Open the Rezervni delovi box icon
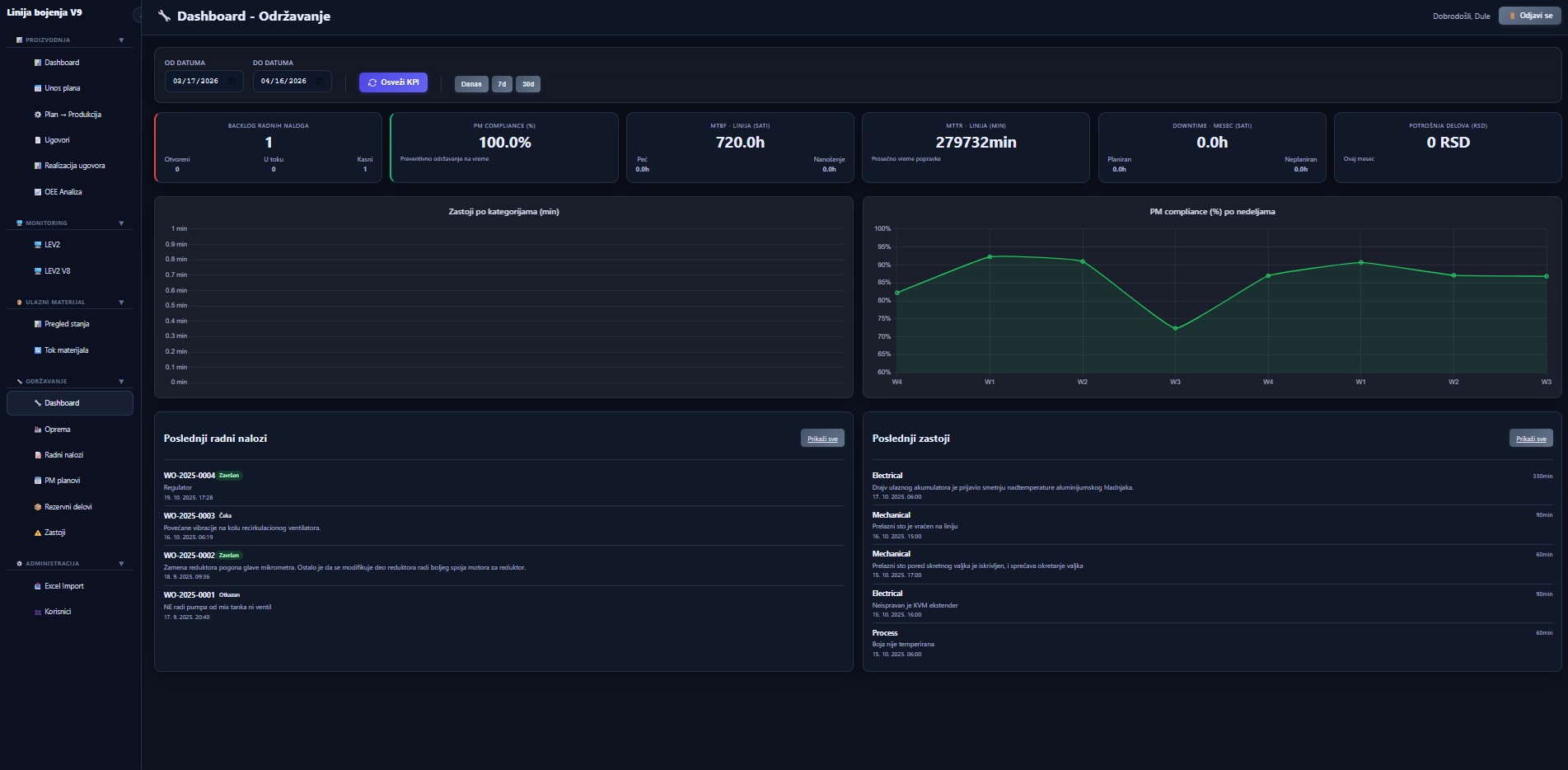The image size is (1568, 770). pos(37,507)
